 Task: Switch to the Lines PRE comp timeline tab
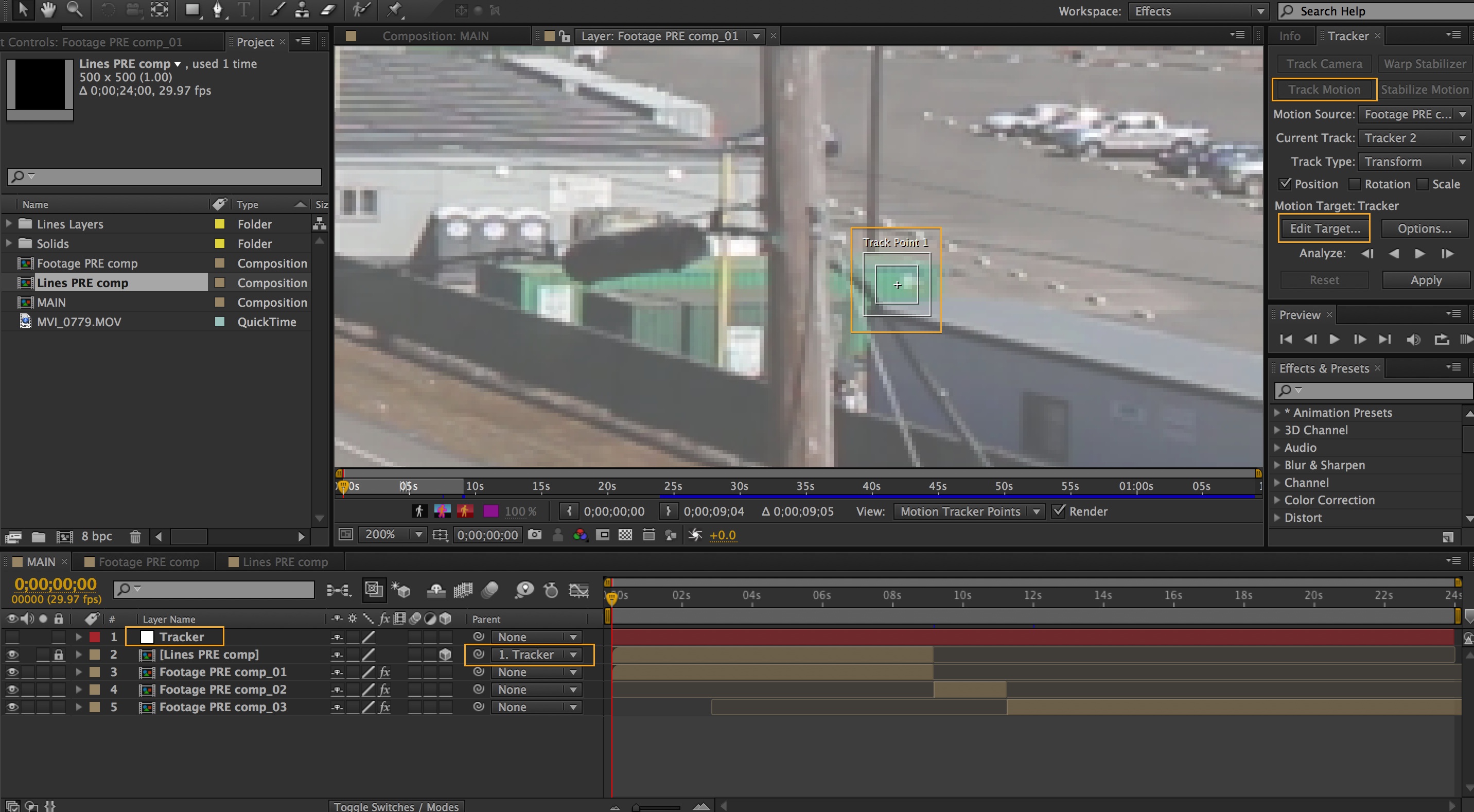tap(285, 562)
